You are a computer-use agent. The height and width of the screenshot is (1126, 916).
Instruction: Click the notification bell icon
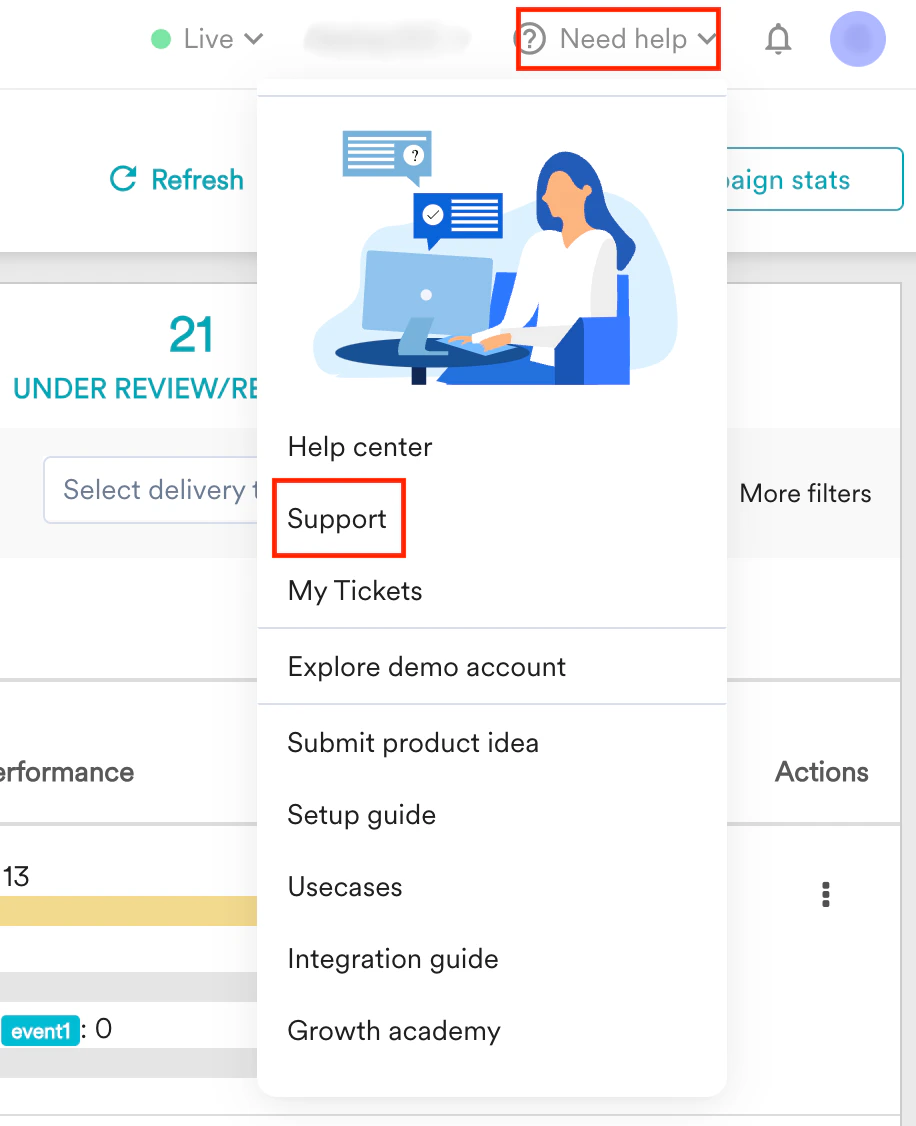tap(777, 39)
